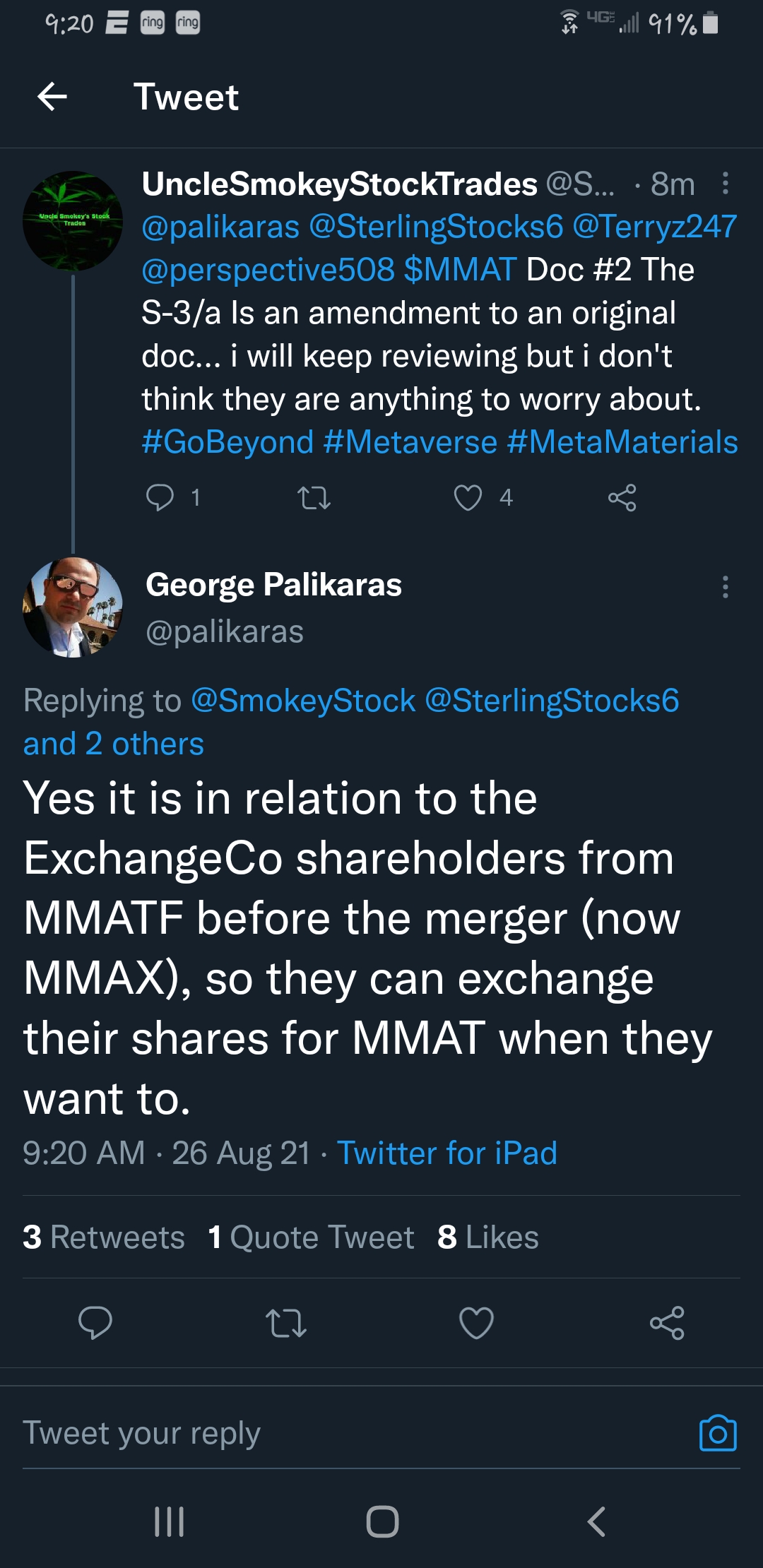The height and width of the screenshot is (1568, 763).
Task: Reply to UncleSmokeyStockTrades tweet via comment icon
Action: tap(160, 497)
